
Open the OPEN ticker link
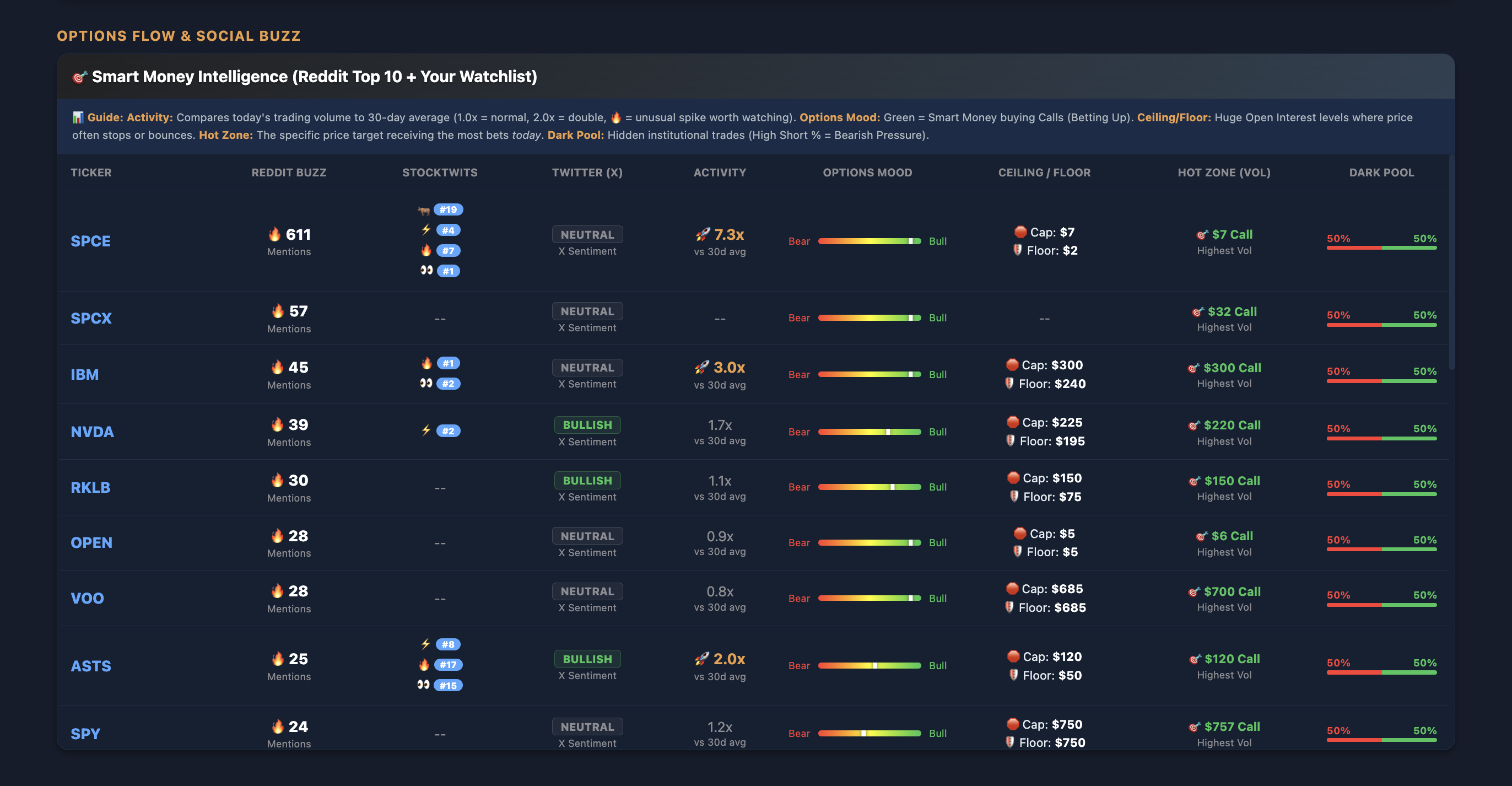coord(91,542)
